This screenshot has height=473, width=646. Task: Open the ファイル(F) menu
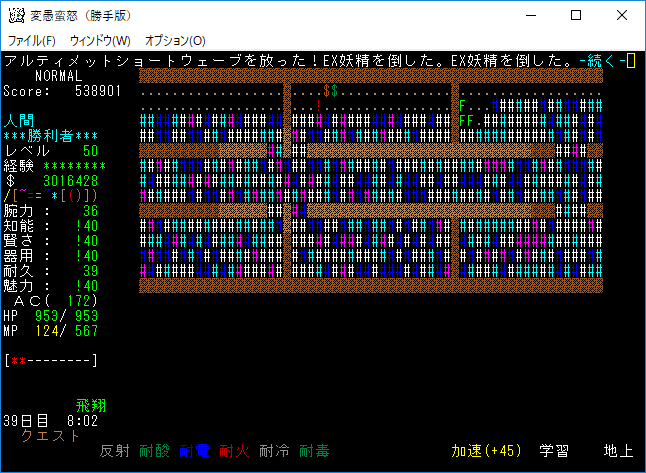pyautogui.click(x=32, y=41)
